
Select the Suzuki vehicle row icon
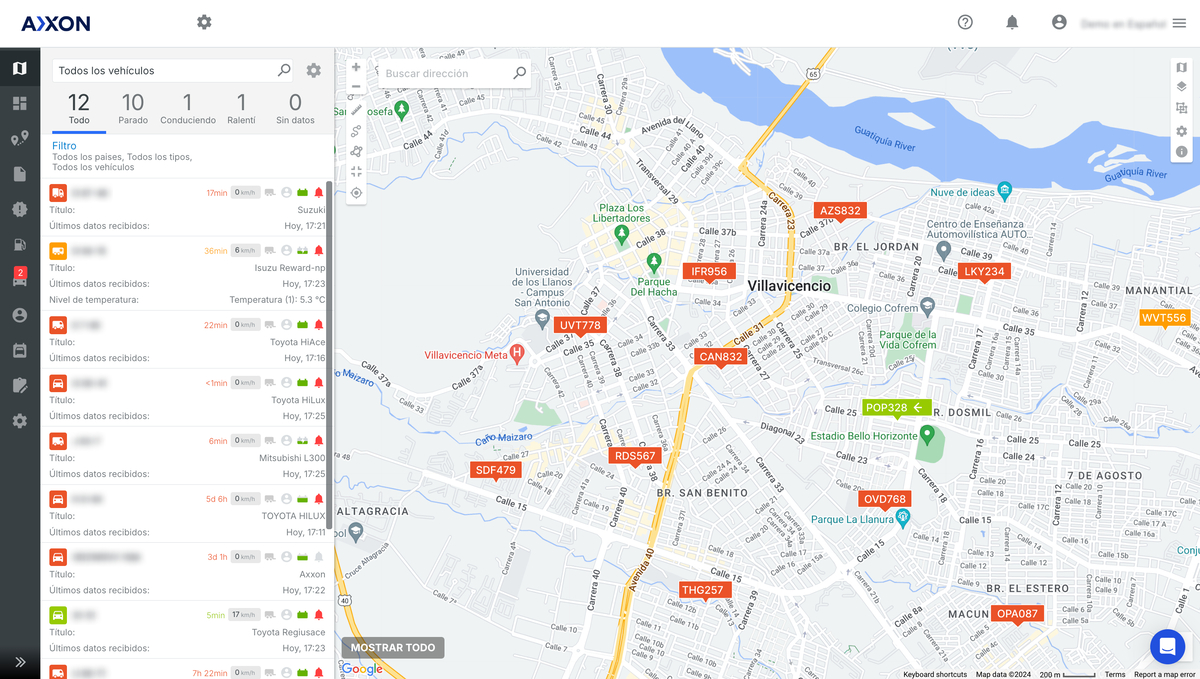tap(58, 192)
